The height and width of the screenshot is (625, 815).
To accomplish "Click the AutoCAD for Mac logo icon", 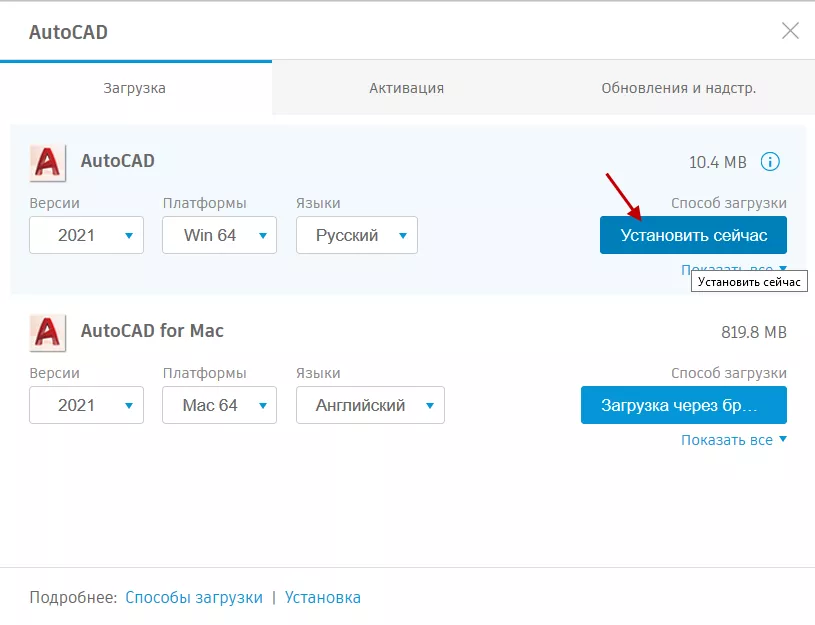I will (x=48, y=332).
